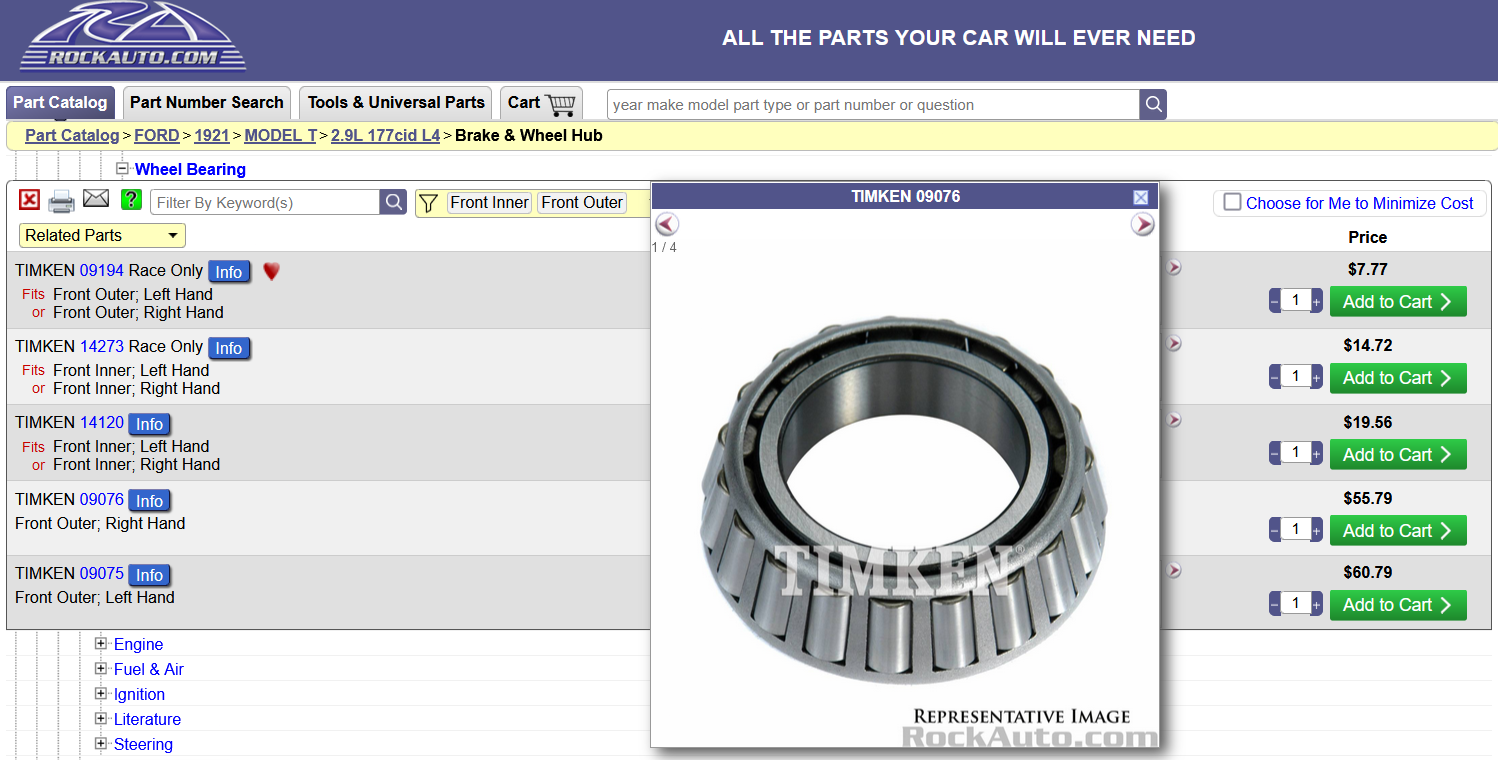Switch to Part Number Search tab

coord(207,102)
